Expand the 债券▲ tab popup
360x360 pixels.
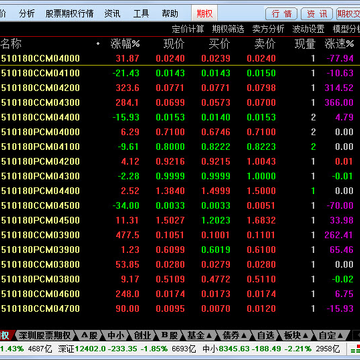235,335
